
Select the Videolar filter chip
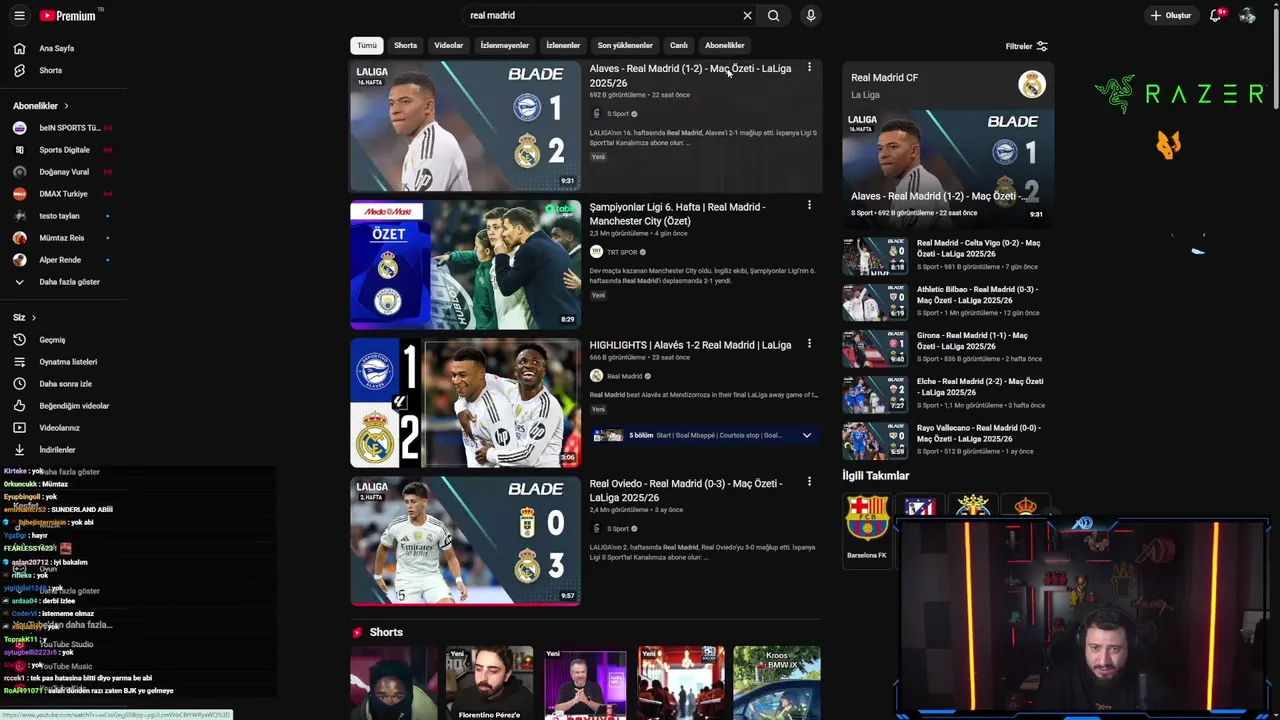[449, 45]
